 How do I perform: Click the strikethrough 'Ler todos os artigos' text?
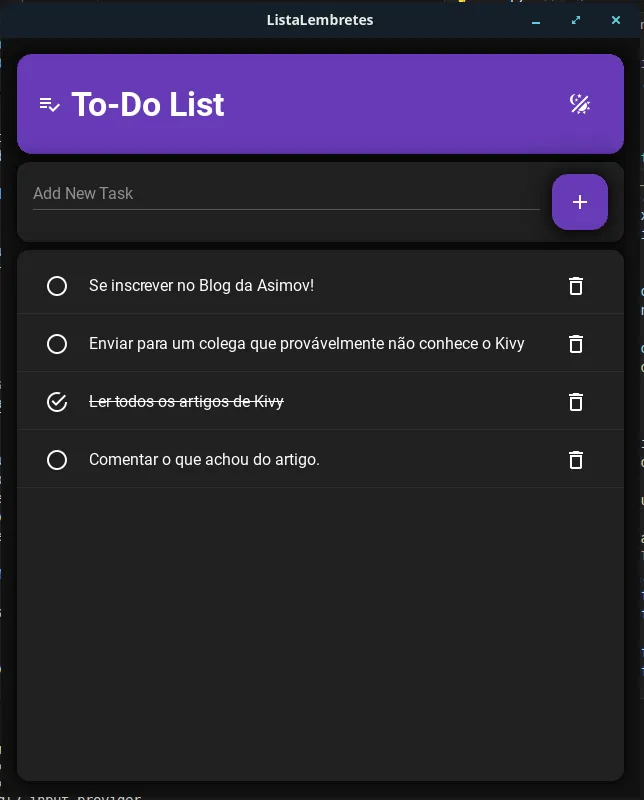[x=186, y=401]
